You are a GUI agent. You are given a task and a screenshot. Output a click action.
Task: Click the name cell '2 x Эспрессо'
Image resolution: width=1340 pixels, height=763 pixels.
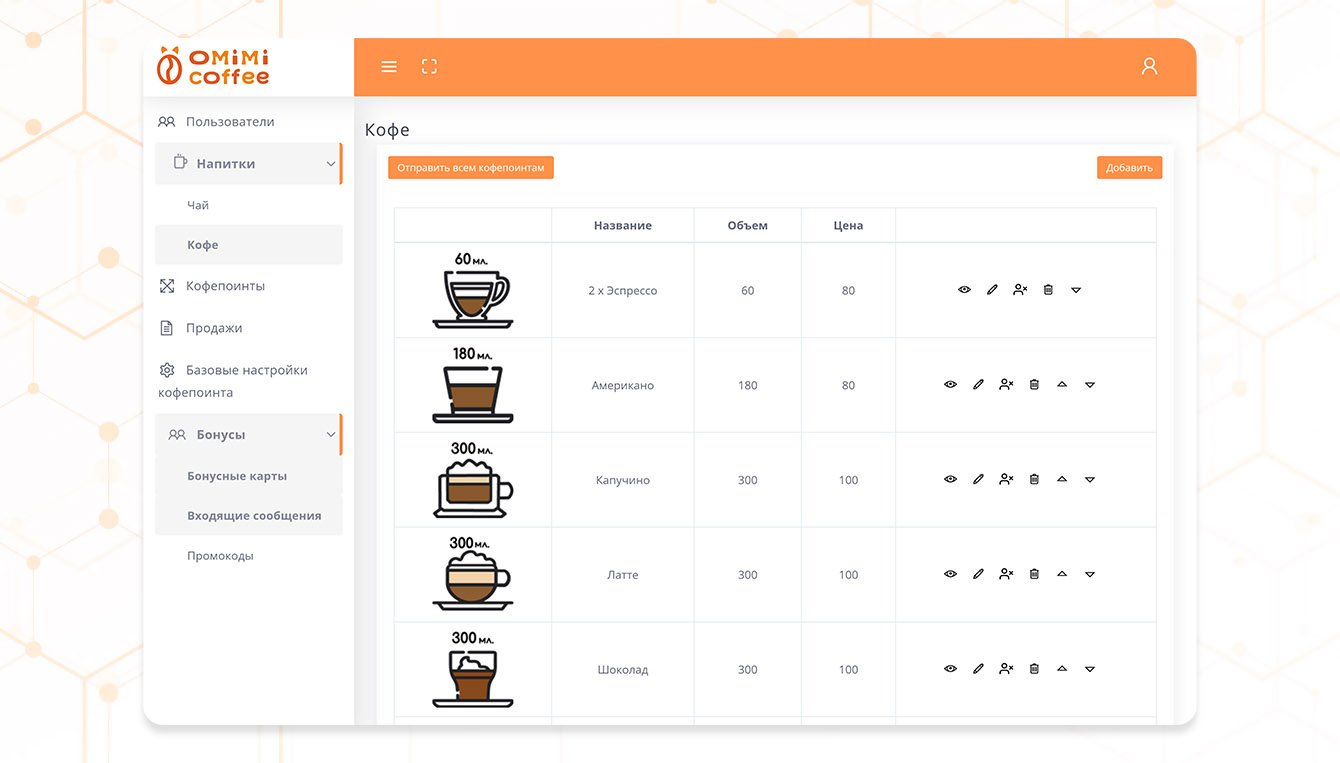pyautogui.click(x=622, y=291)
